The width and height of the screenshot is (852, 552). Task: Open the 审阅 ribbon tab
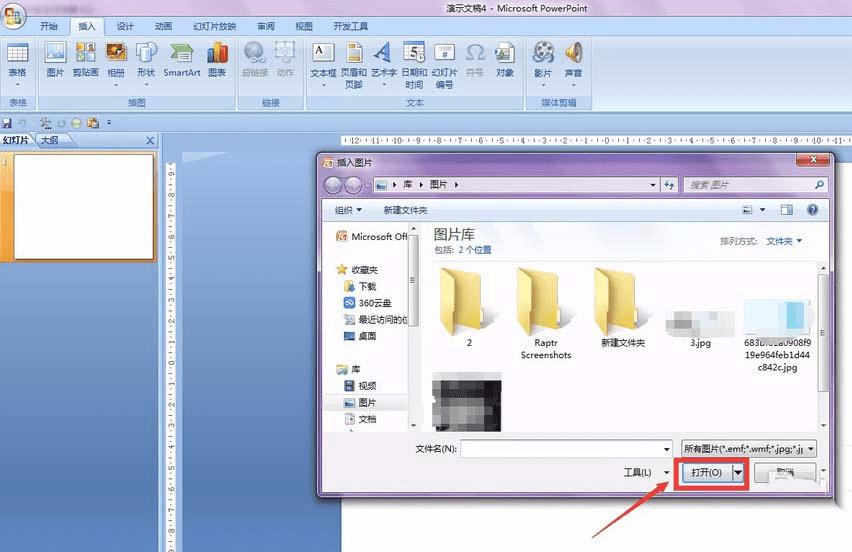(x=266, y=26)
